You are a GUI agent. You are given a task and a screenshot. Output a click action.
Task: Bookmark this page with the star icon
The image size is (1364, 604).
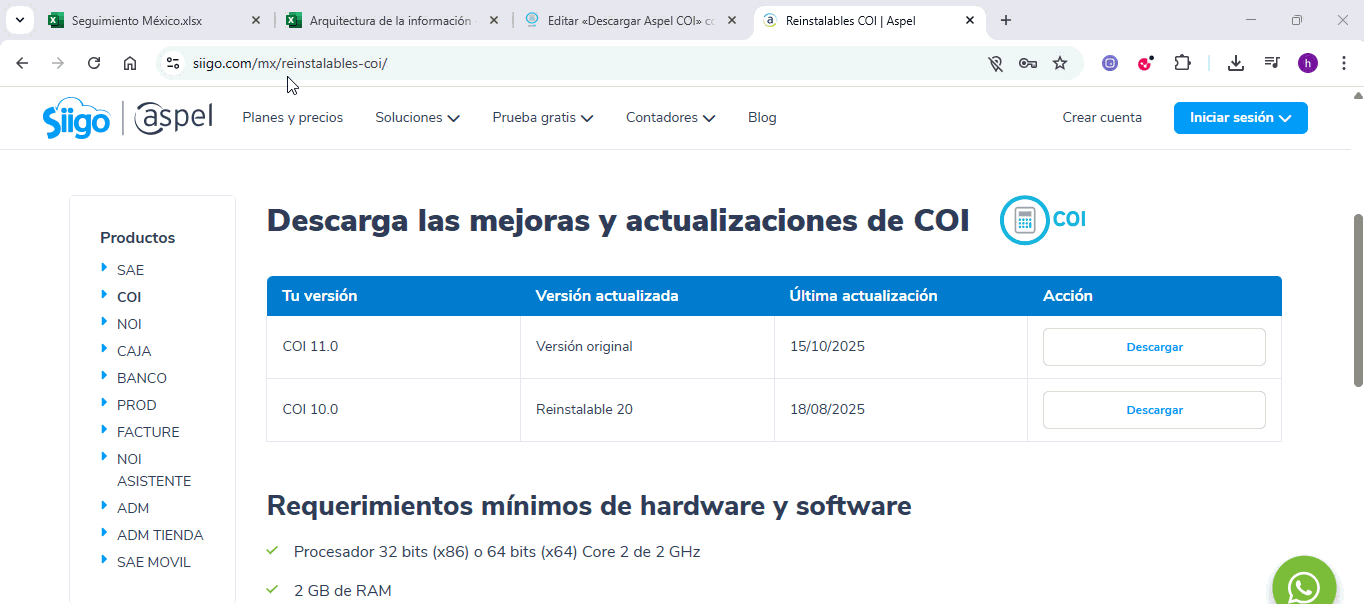[1060, 63]
